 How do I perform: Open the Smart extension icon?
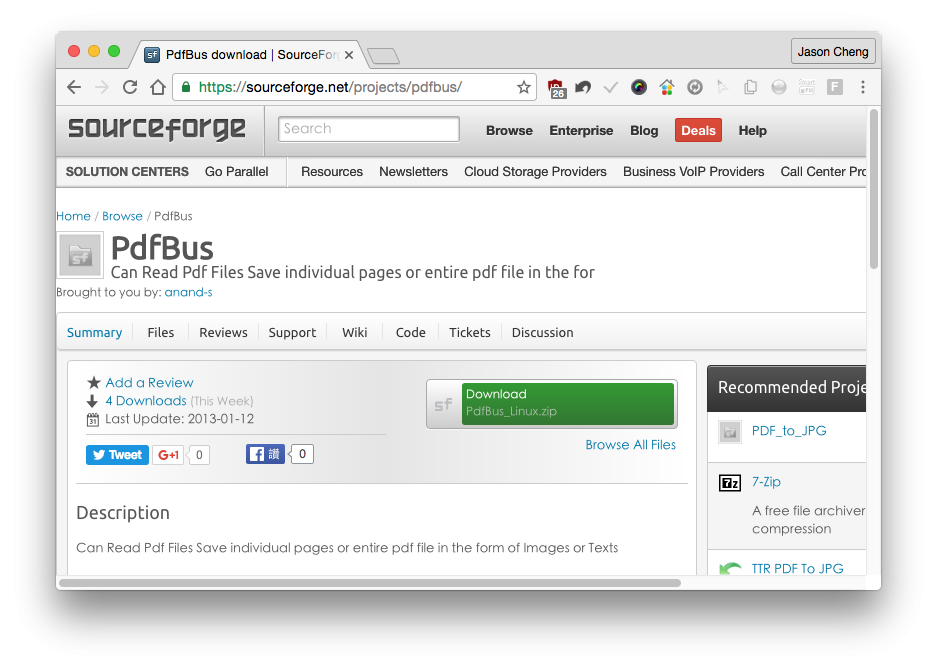point(807,87)
